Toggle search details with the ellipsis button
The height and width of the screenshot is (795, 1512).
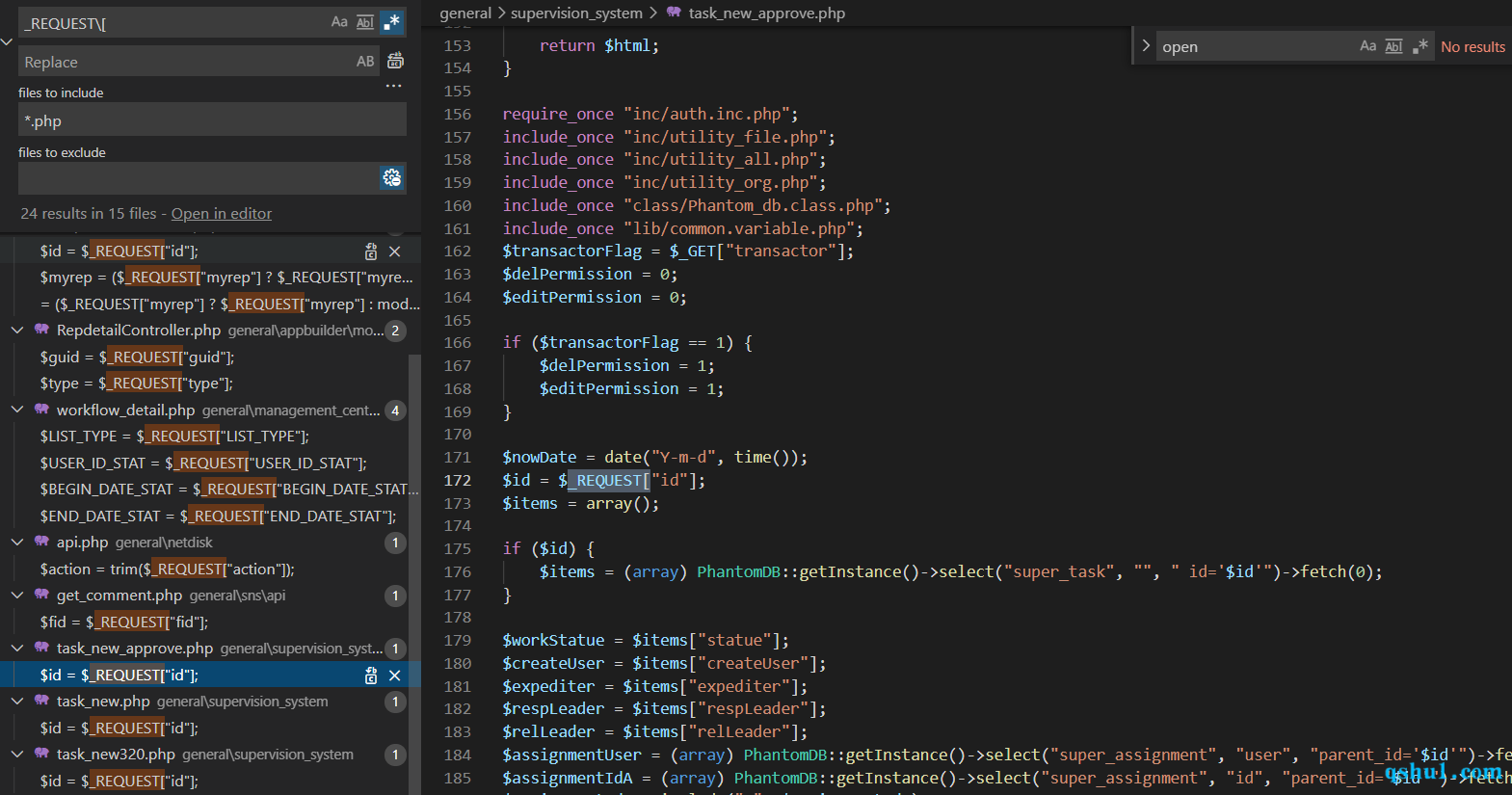[393, 86]
